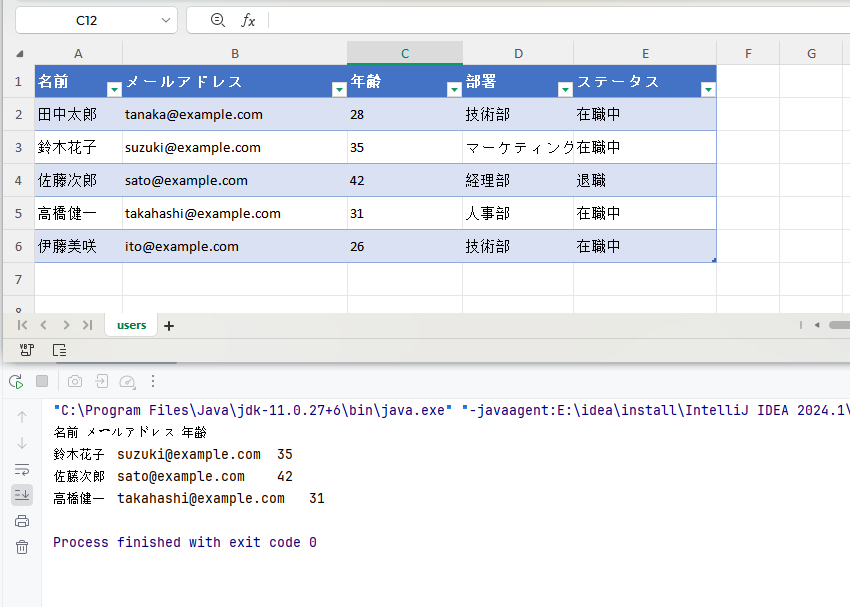Click the cell 退職
The width and height of the screenshot is (850, 607).
[645, 180]
